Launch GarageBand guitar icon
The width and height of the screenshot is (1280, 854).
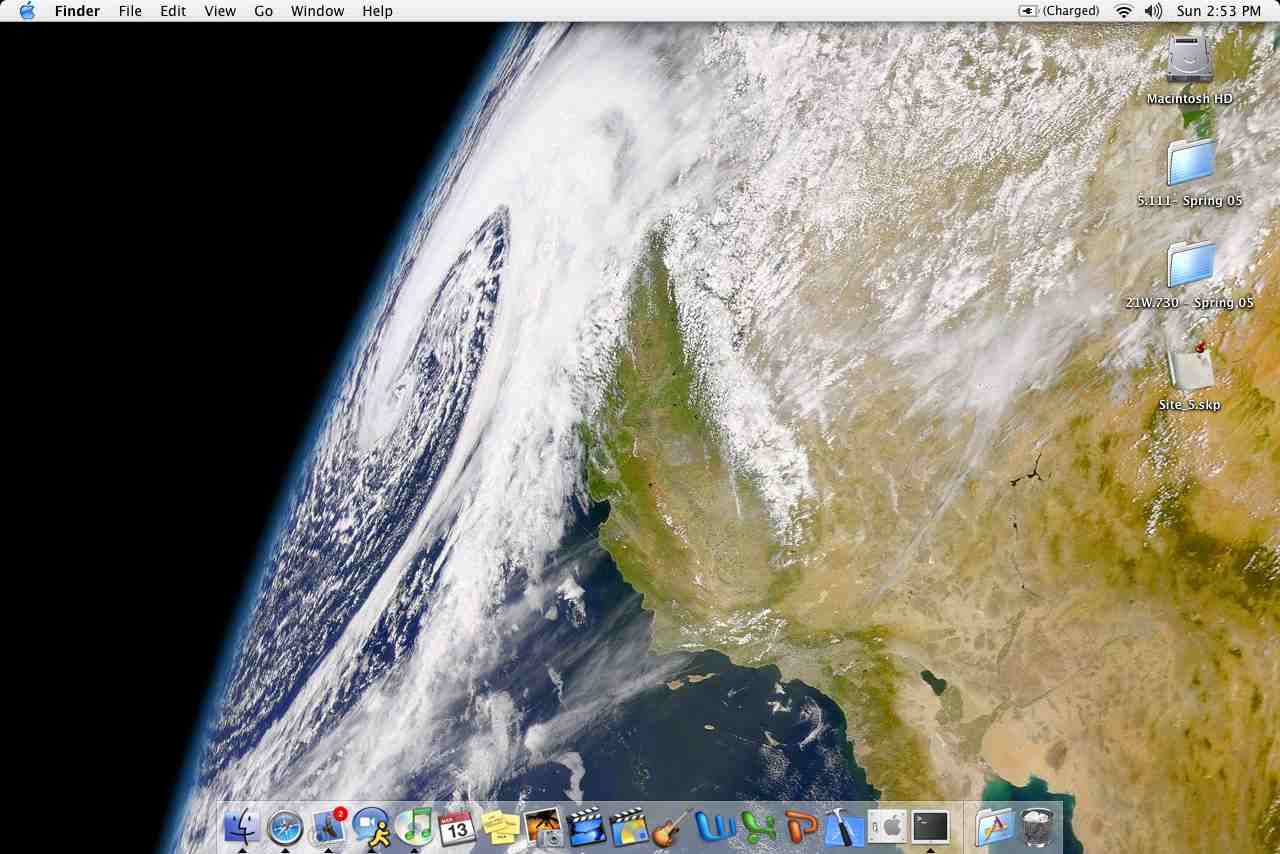point(672,827)
